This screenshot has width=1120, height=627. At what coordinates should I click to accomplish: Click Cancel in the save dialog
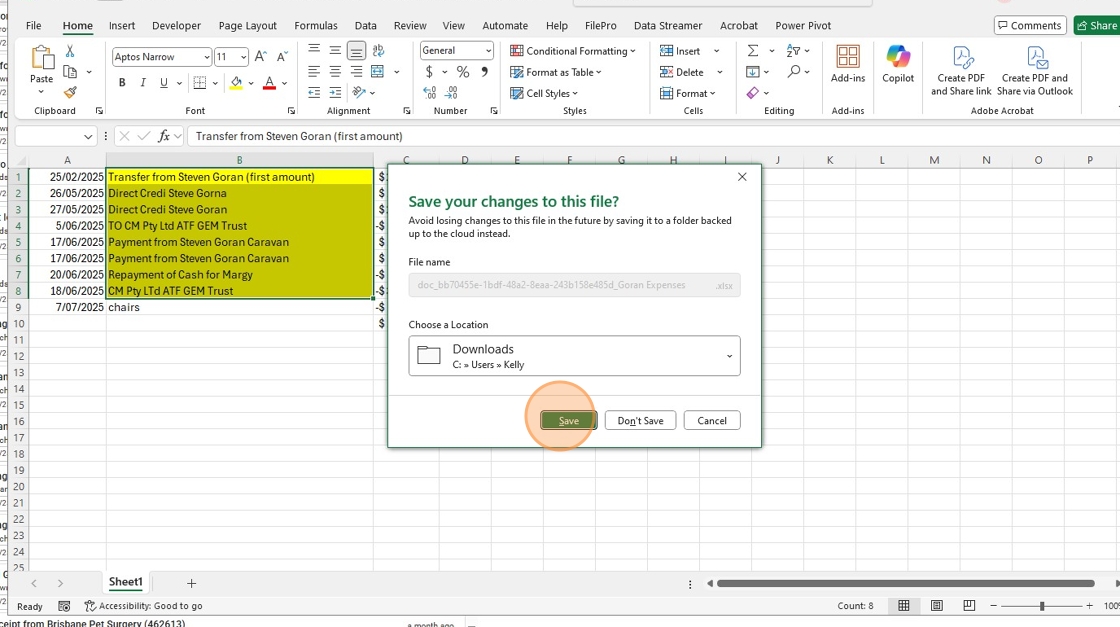pos(712,421)
